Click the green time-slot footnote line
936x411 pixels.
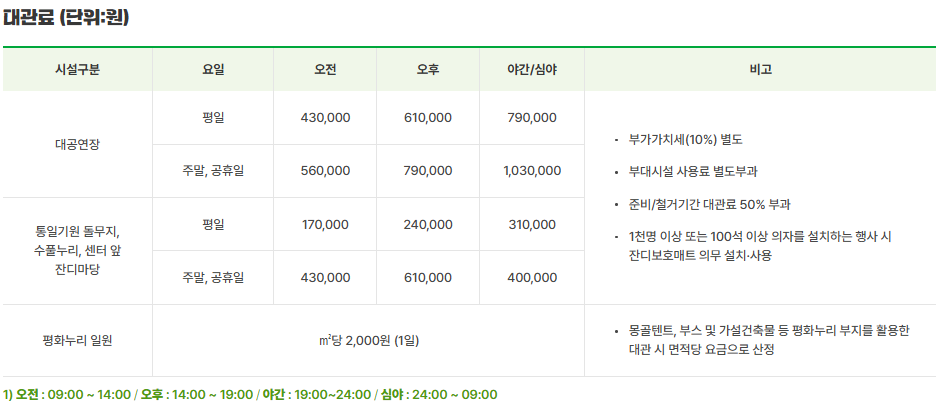[x=250, y=394]
